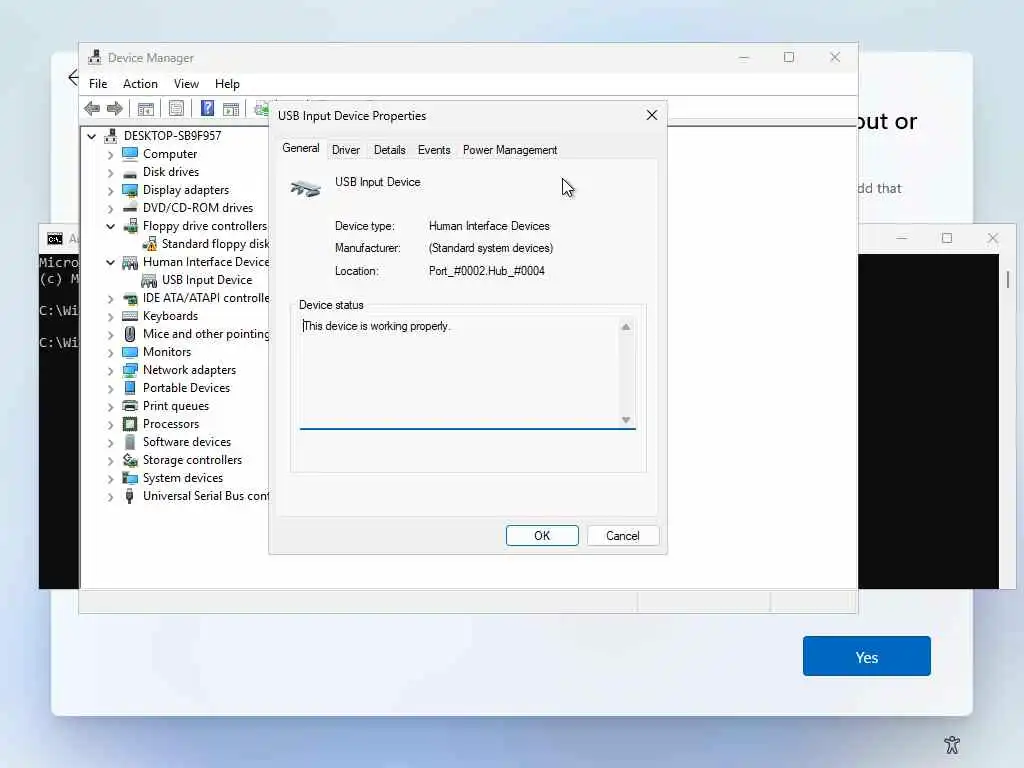Switch to the Power Management tab
Image resolution: width=1024 pixels, height=768 pixels.
510,150
